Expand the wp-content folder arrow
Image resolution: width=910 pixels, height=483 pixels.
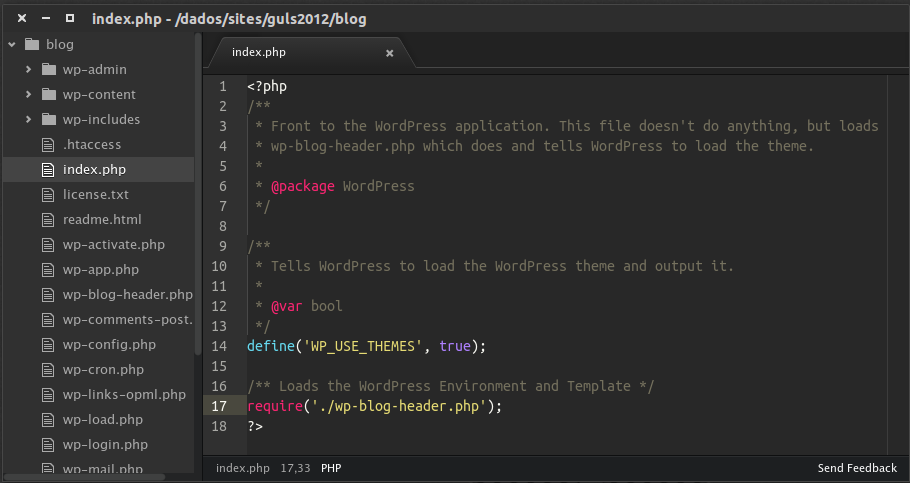[28, 94]
